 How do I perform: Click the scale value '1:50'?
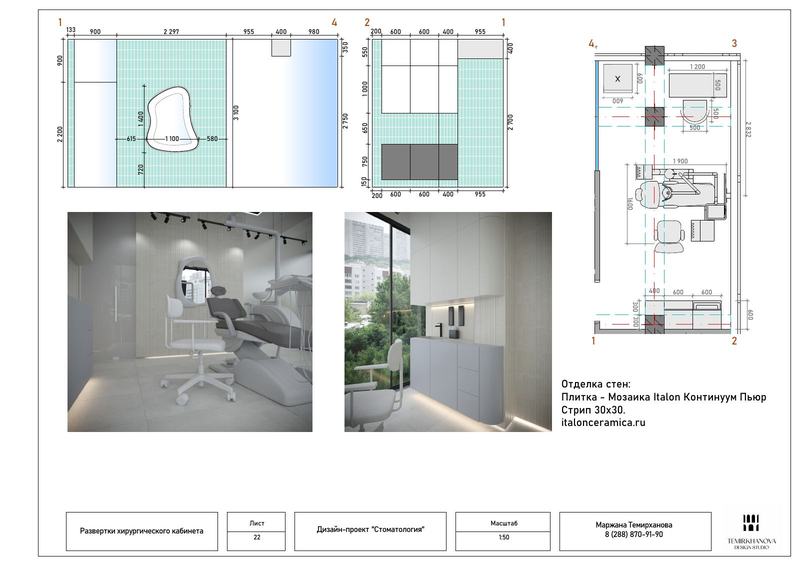504,537
